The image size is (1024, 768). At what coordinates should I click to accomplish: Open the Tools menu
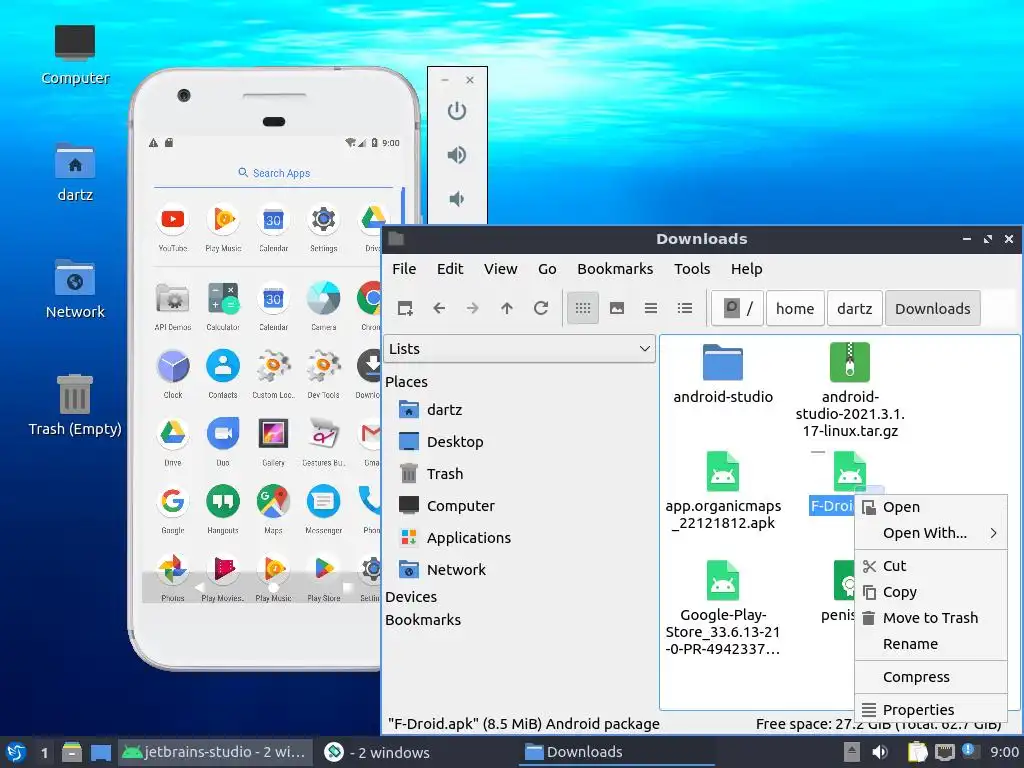click(692, 269)
